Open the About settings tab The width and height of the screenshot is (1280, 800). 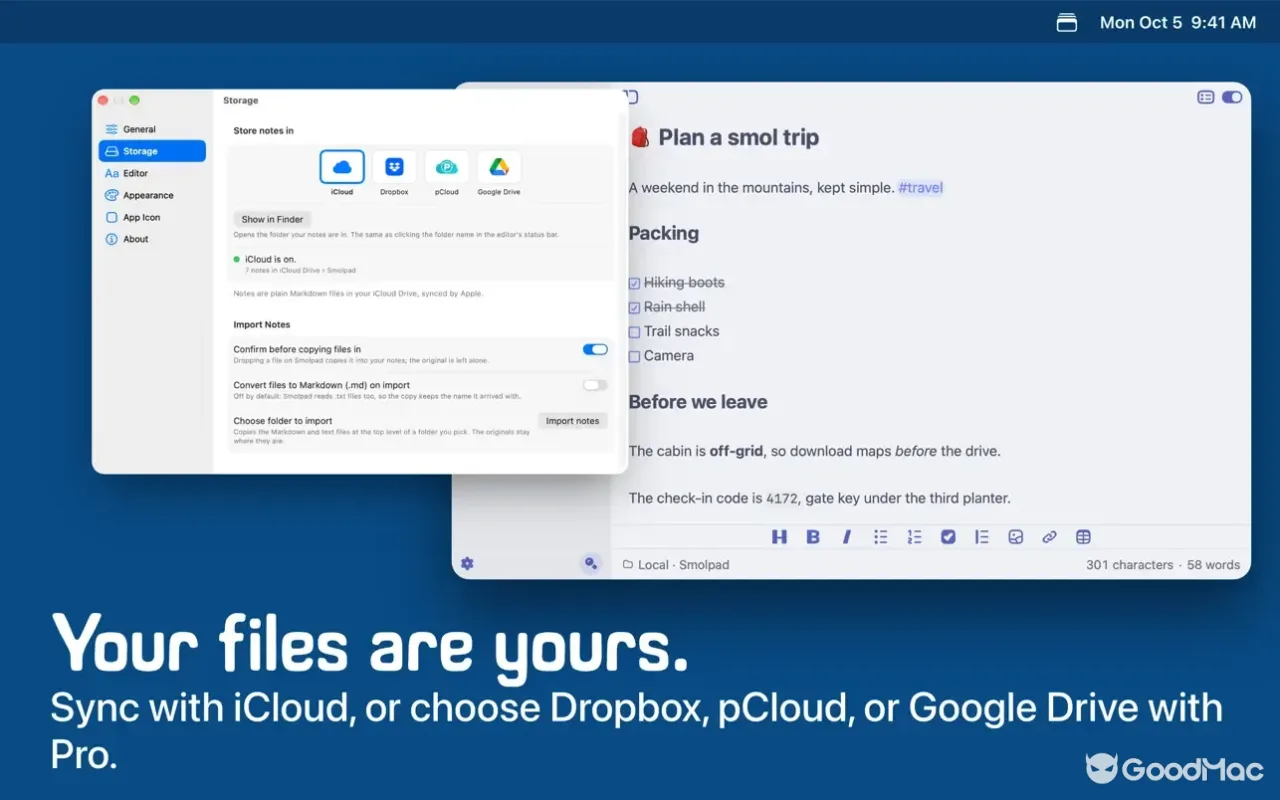[x=152, y=239]
